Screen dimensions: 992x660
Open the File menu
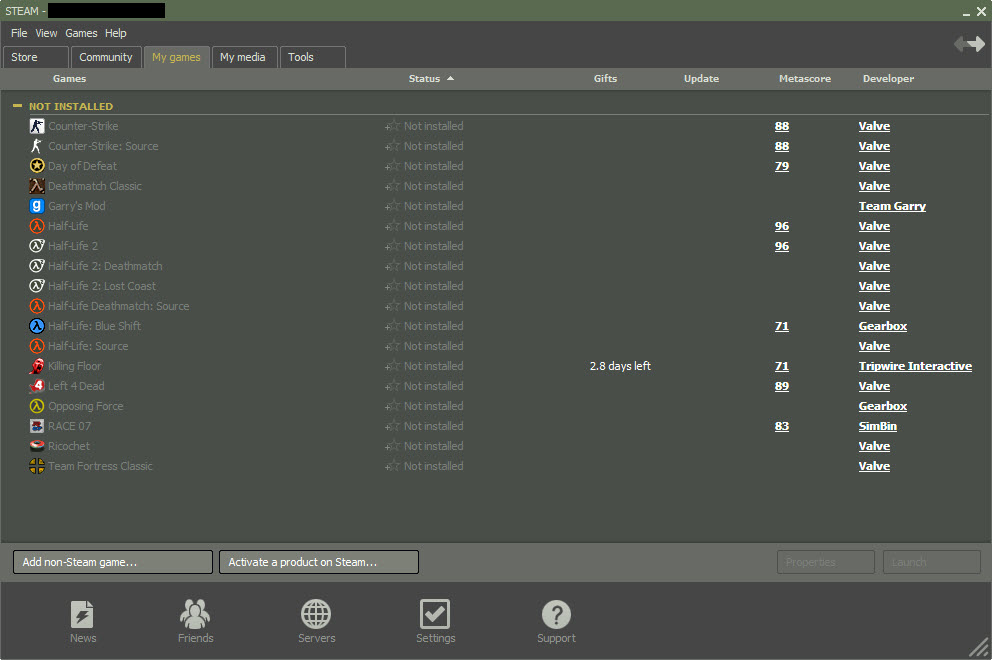[x=19, y=33]
